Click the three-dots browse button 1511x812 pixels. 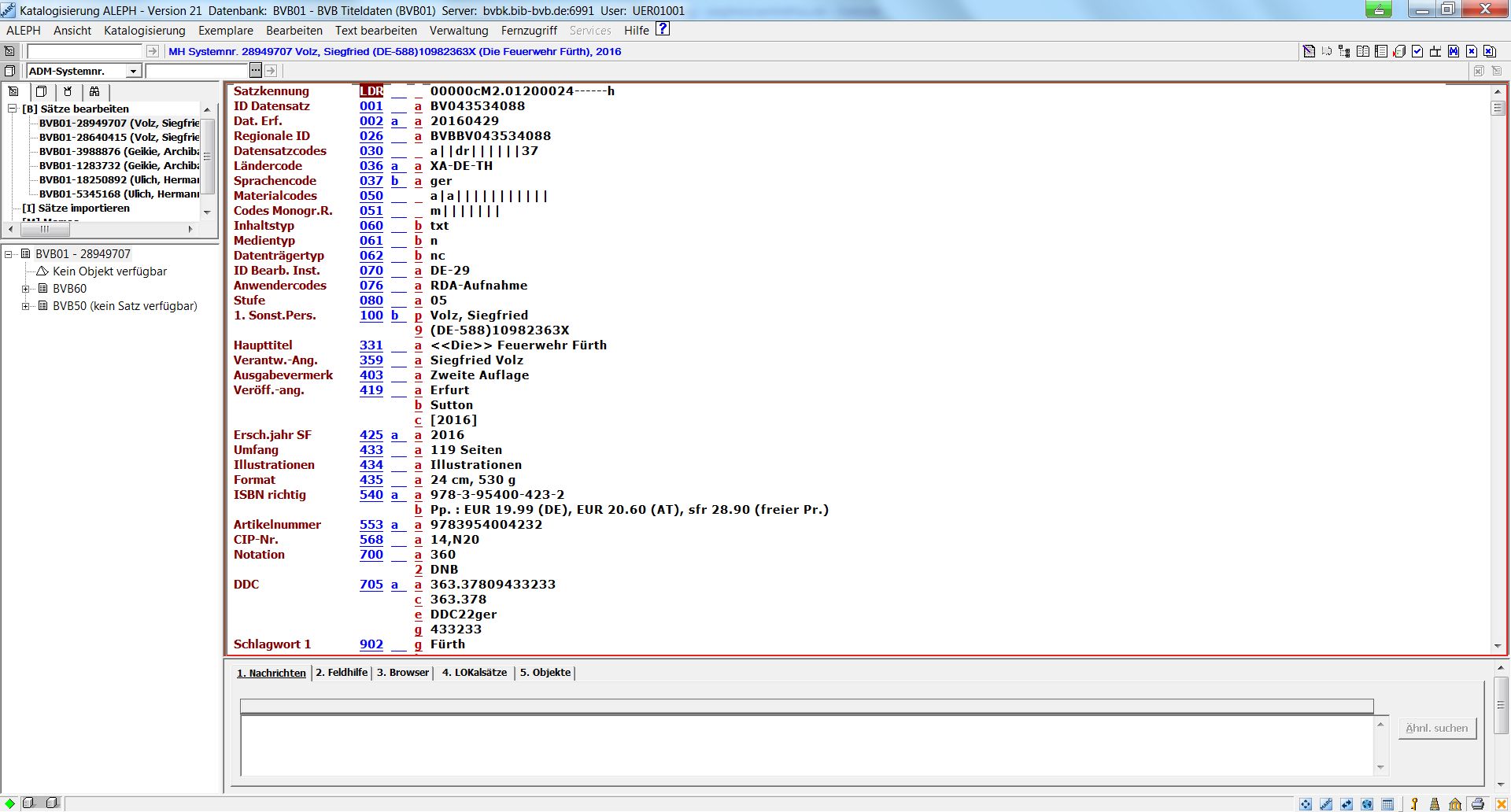(x=255, y=71)
